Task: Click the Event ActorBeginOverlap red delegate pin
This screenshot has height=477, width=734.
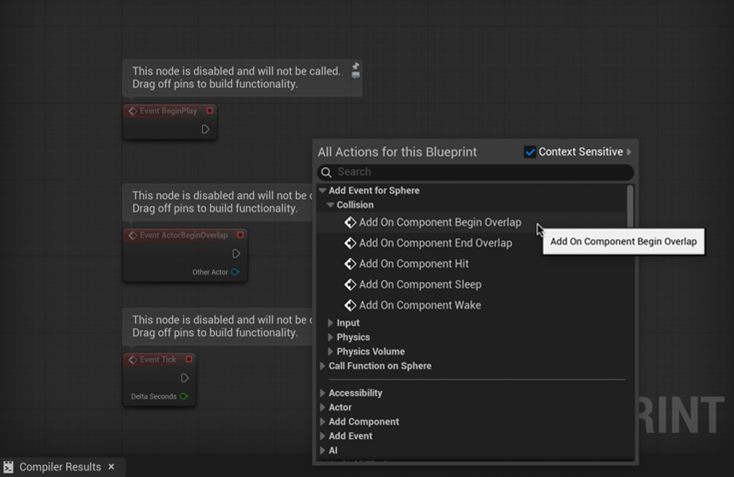Action: point(240,236)
